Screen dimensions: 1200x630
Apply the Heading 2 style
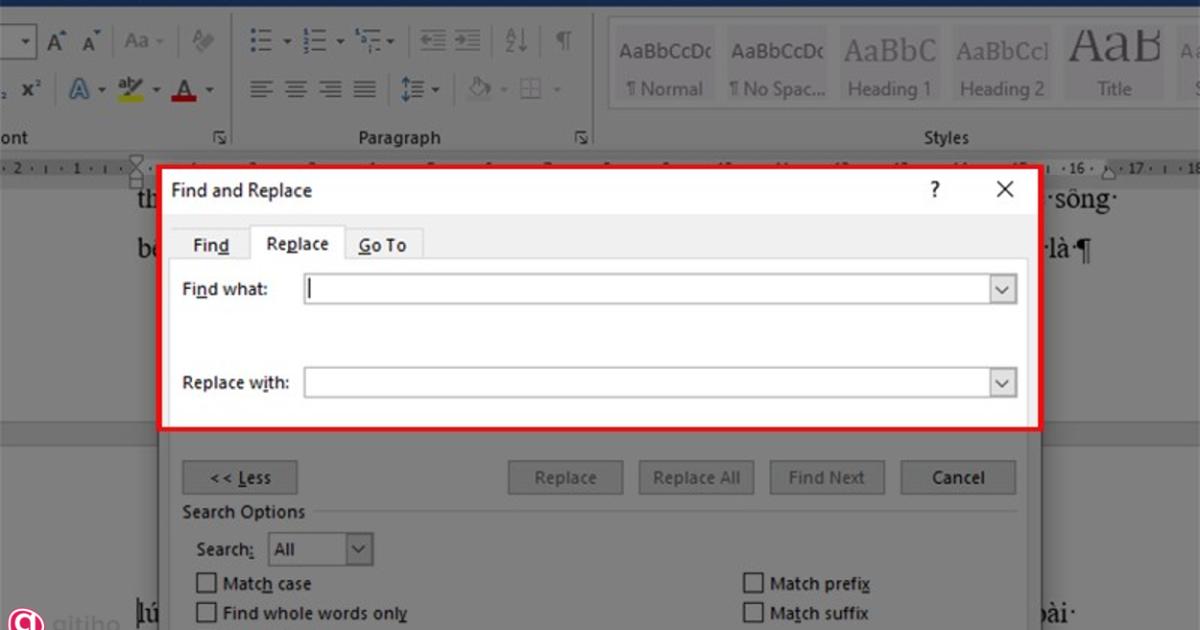(x=1003, y=65)
